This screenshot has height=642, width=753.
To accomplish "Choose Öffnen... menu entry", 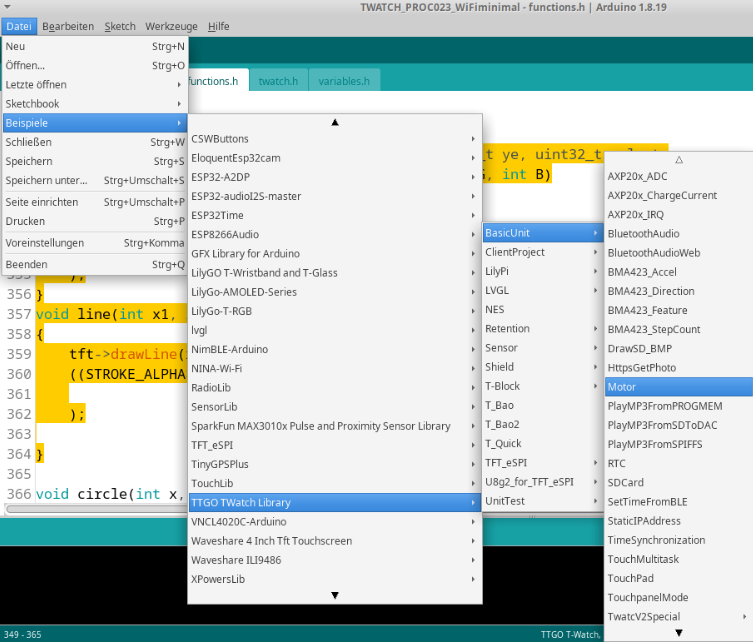I will 95,65.
